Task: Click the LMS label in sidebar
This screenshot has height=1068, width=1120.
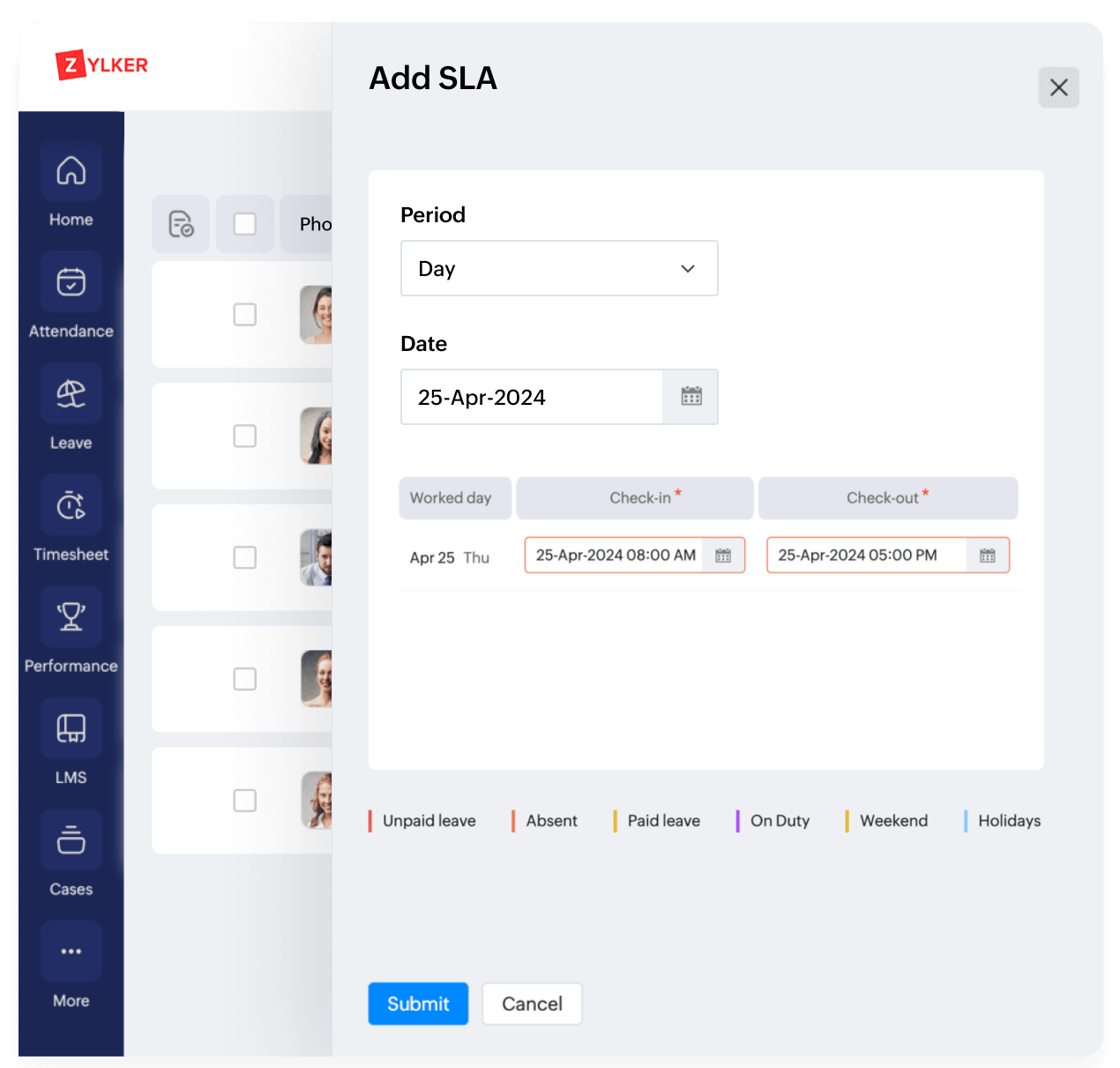Action: tap(71, 778)
